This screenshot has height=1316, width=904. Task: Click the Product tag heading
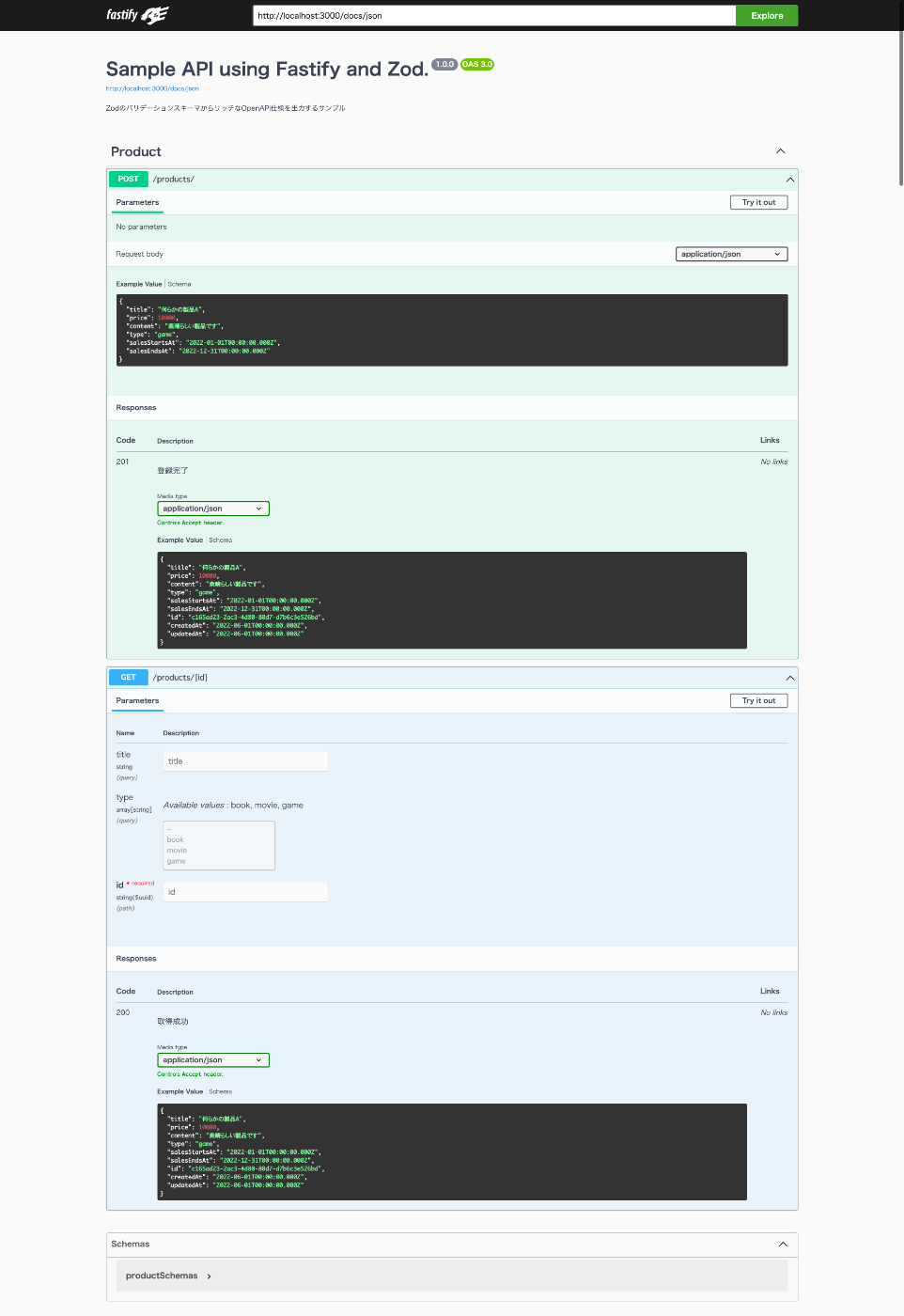(136, 151)
